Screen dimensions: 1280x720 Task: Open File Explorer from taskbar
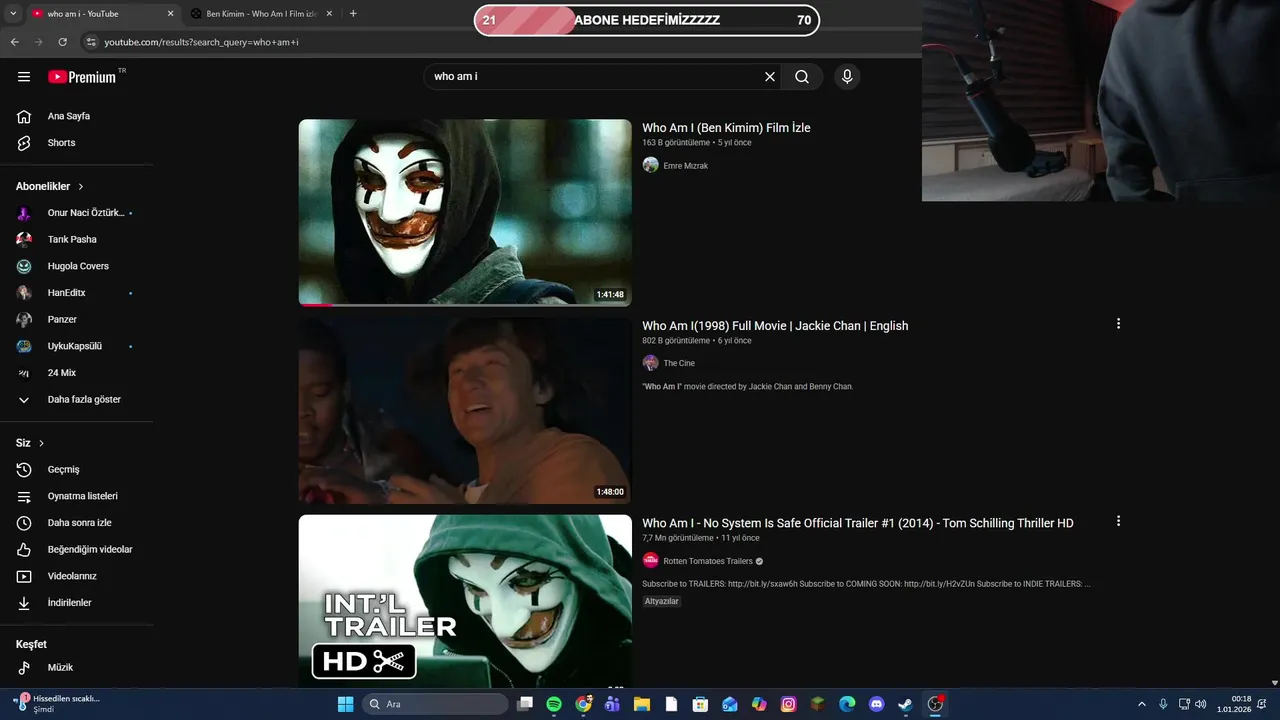pos(641,704)
